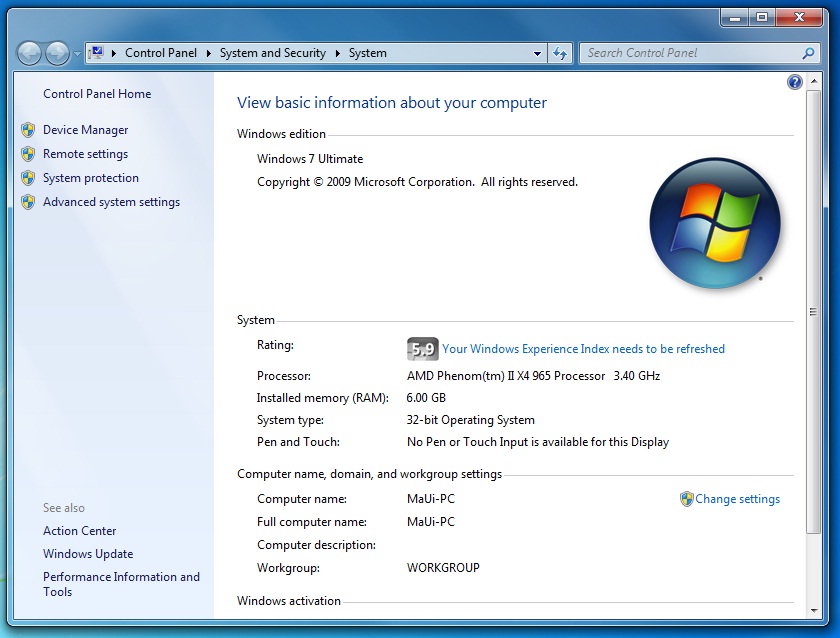
Task: Click shield icon beside Change settings
Action: pyautogui.click(x=687, y=499)
